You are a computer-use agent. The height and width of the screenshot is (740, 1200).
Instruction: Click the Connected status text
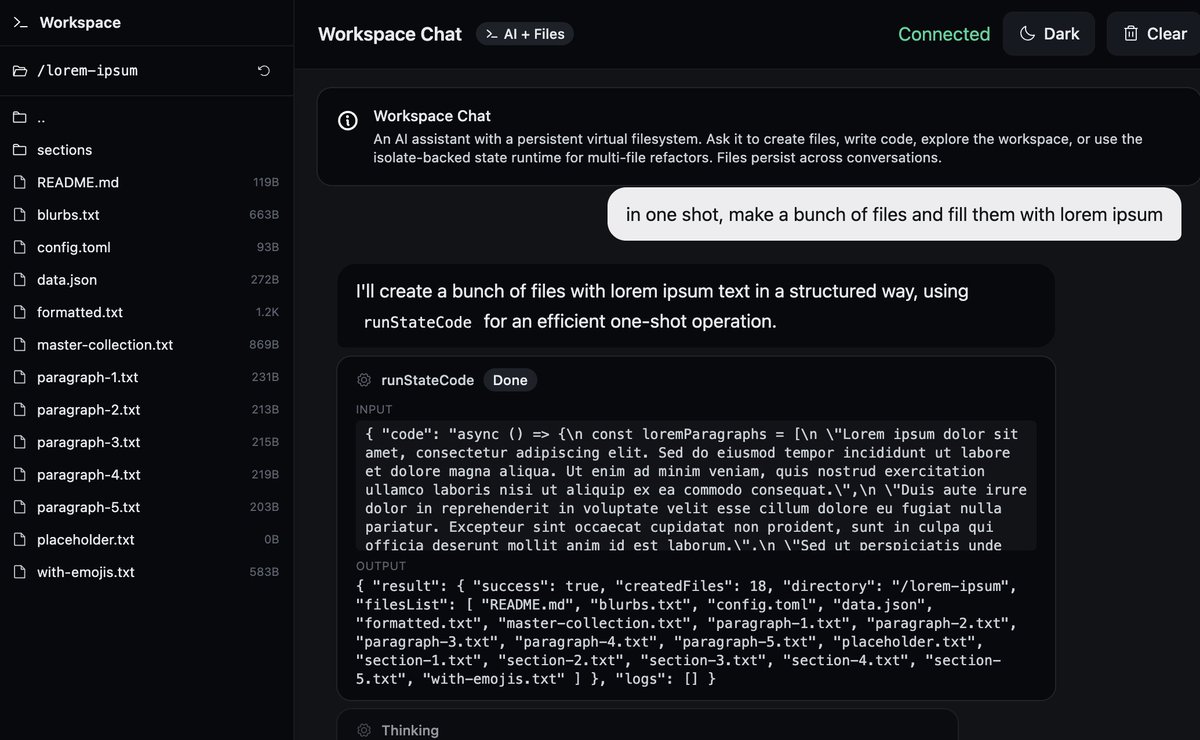click(x=944, y=34)
